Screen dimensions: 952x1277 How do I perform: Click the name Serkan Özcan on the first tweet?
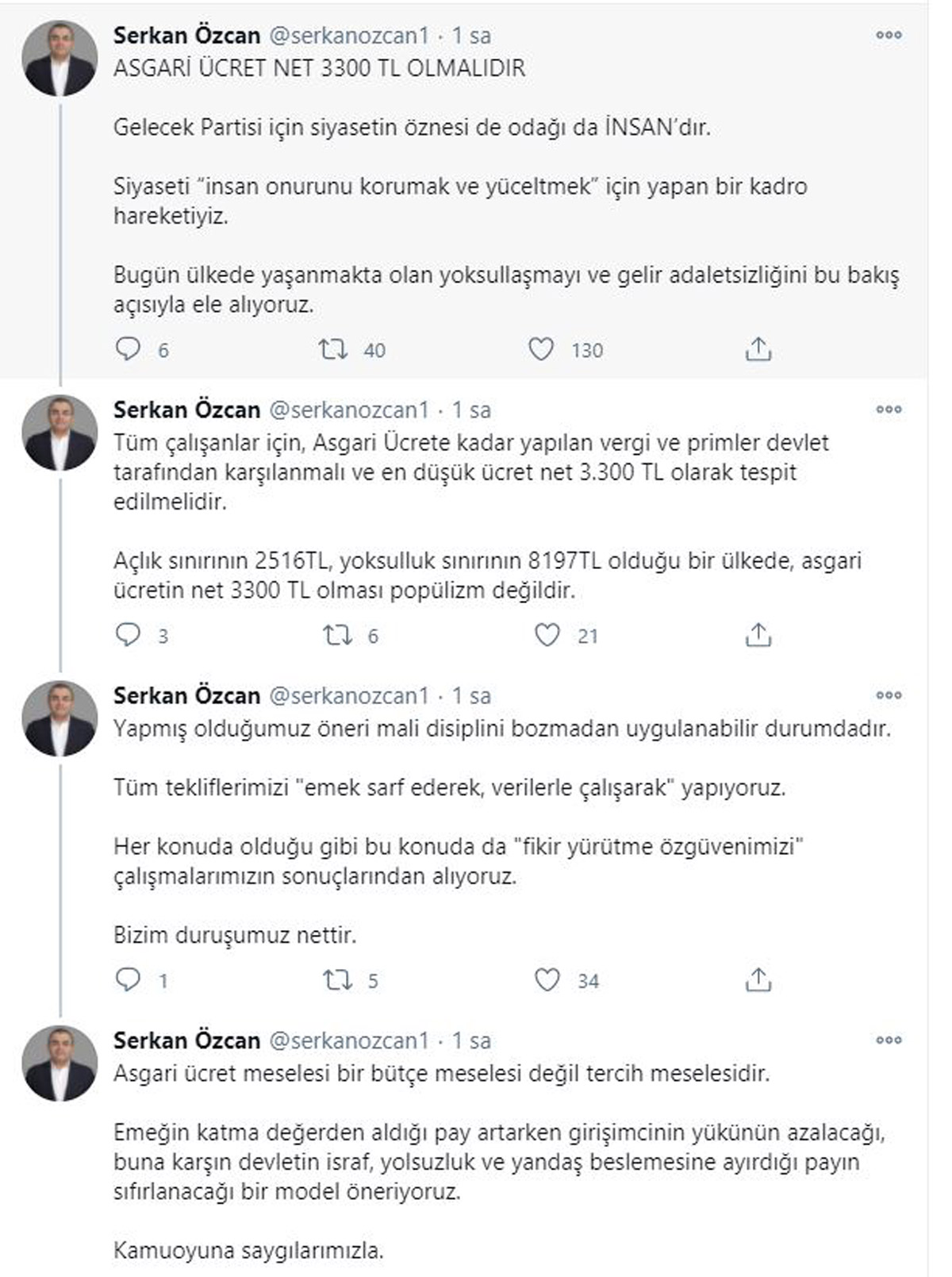186,35
